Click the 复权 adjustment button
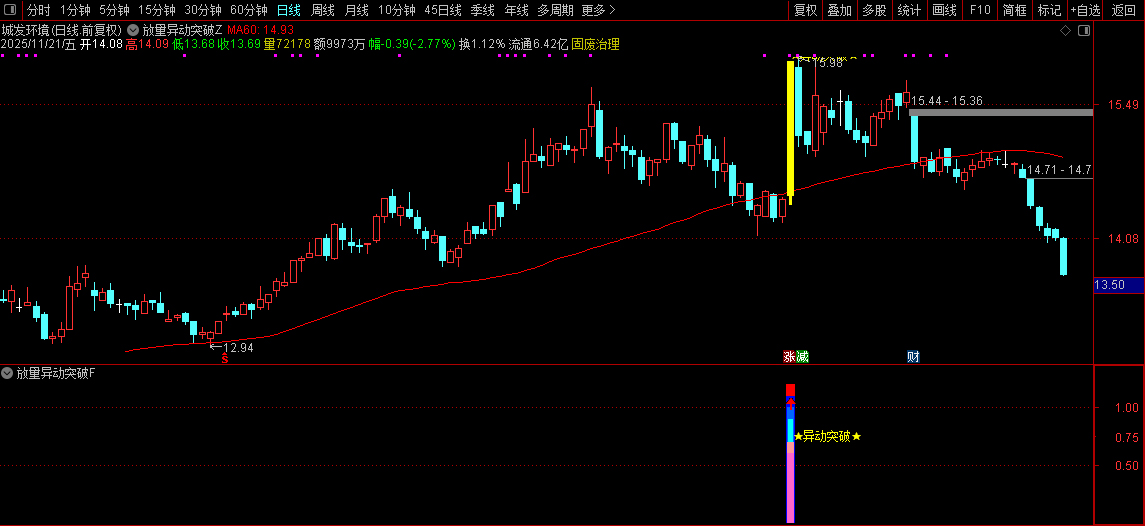 point(805,10)
